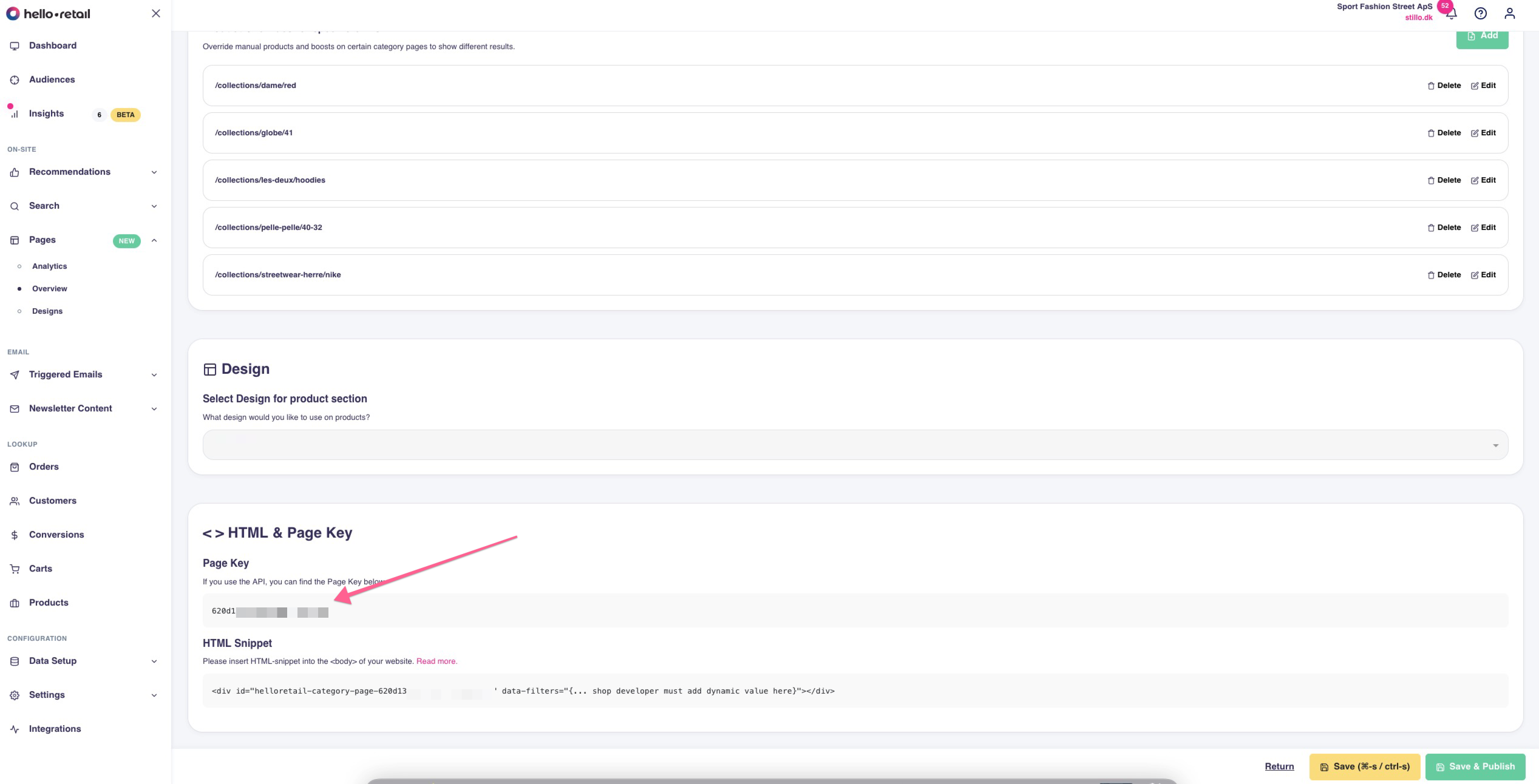Select Design for product section dropdown
Screen dimensions: 1539x784
point(855,444)
